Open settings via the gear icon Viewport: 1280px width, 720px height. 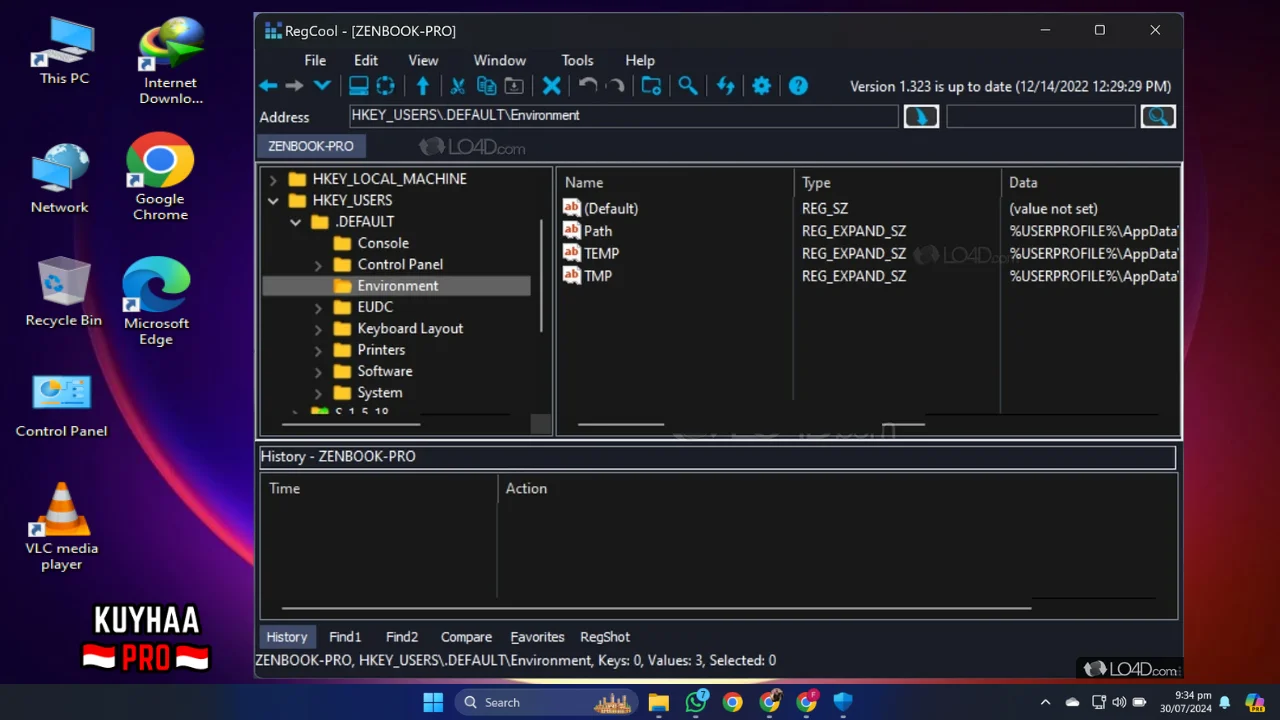point(761,86)
